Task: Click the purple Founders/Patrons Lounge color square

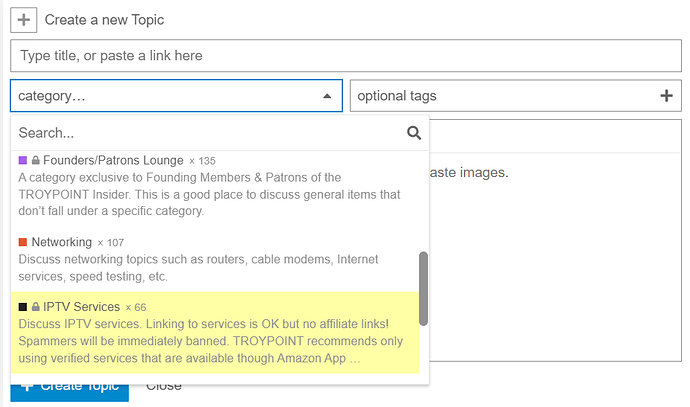Action: pos(23,160)
